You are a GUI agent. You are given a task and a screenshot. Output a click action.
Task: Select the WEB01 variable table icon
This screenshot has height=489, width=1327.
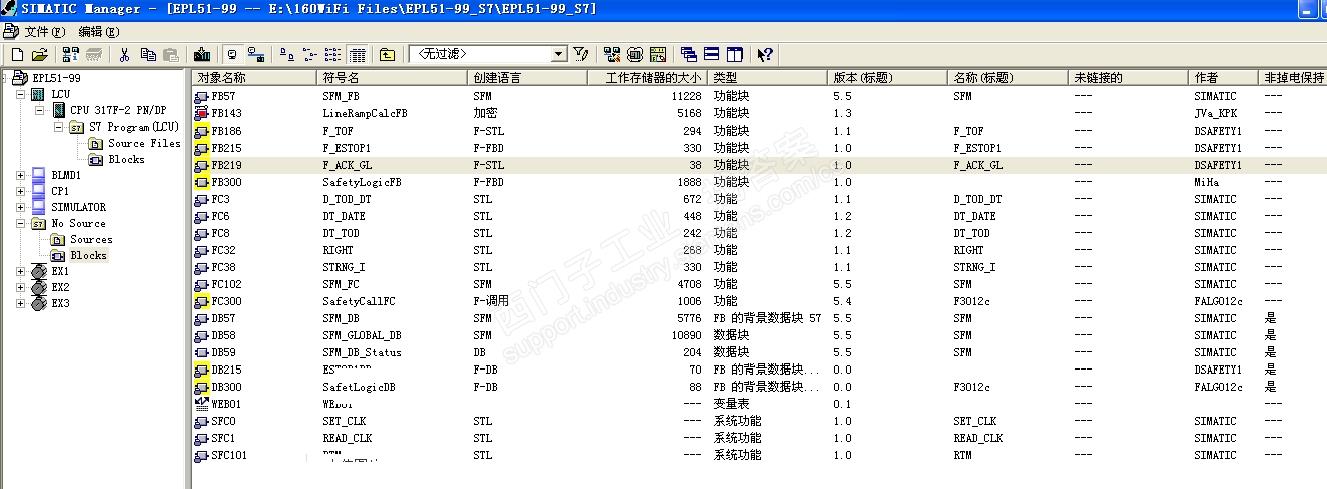(203, 404)
